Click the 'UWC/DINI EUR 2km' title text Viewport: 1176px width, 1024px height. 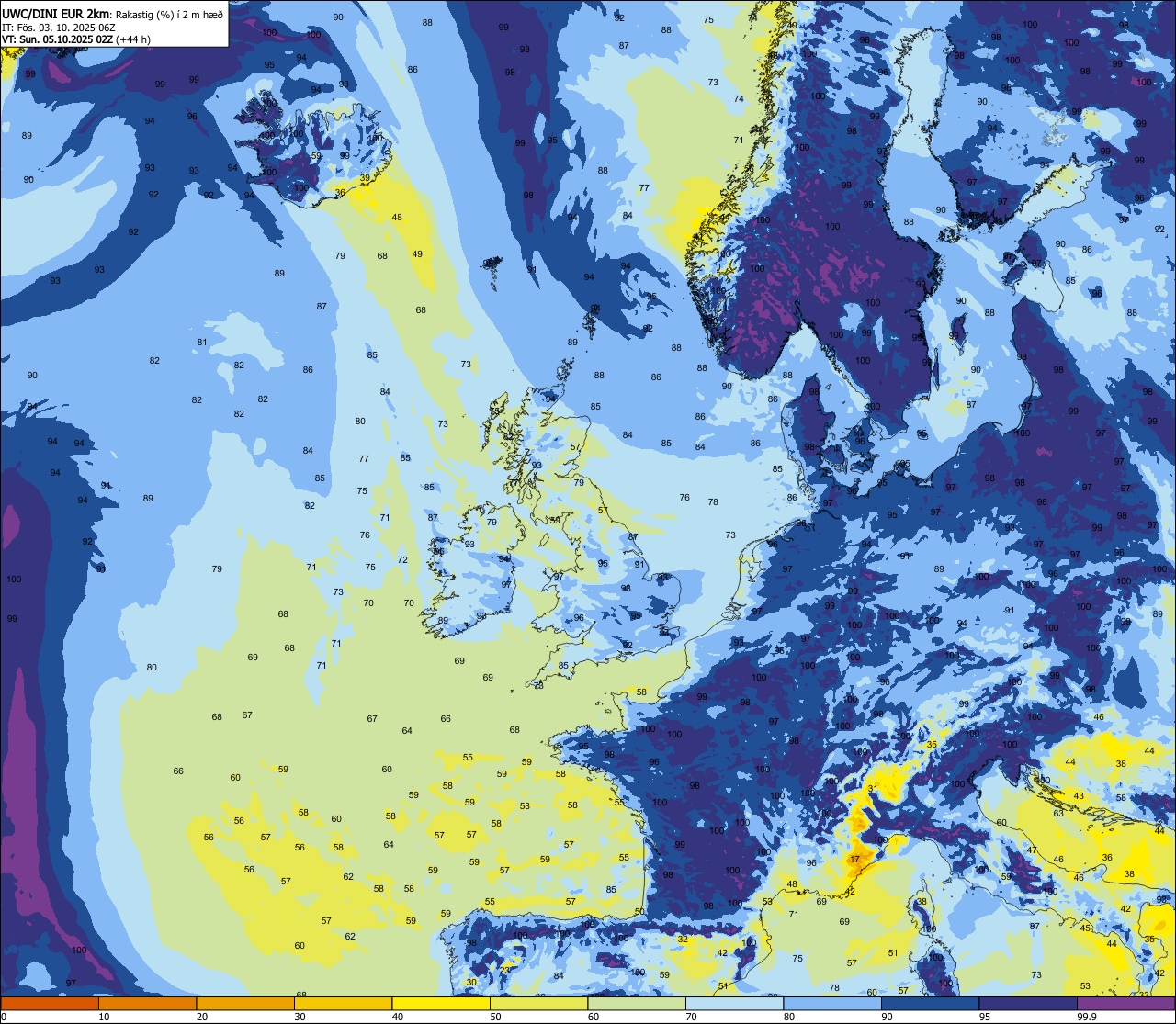(x=55, y=12)
